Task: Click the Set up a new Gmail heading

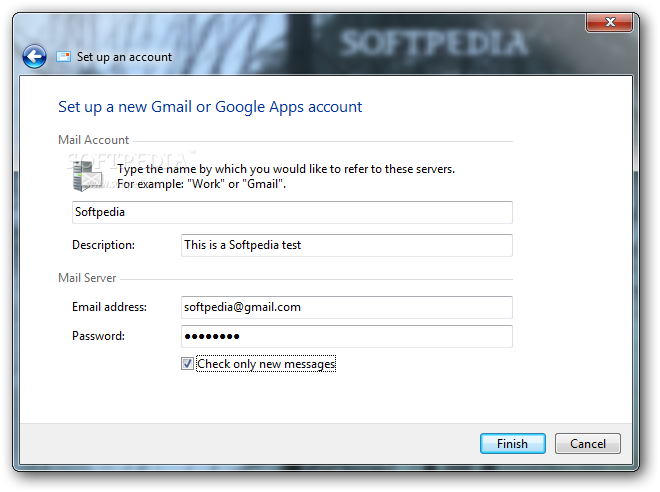Action: click(210, 107)
